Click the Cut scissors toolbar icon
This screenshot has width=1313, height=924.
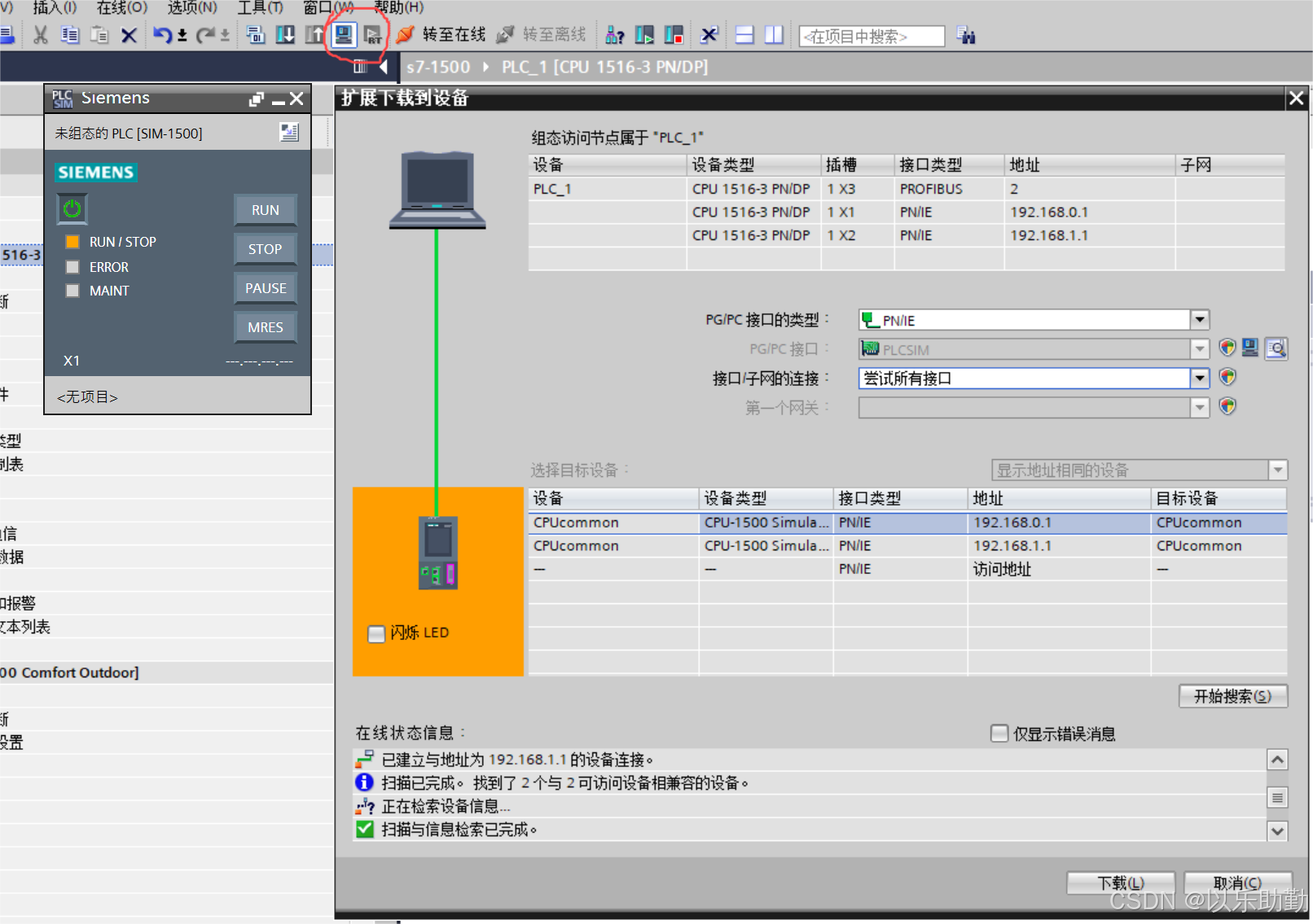(40, 35)
